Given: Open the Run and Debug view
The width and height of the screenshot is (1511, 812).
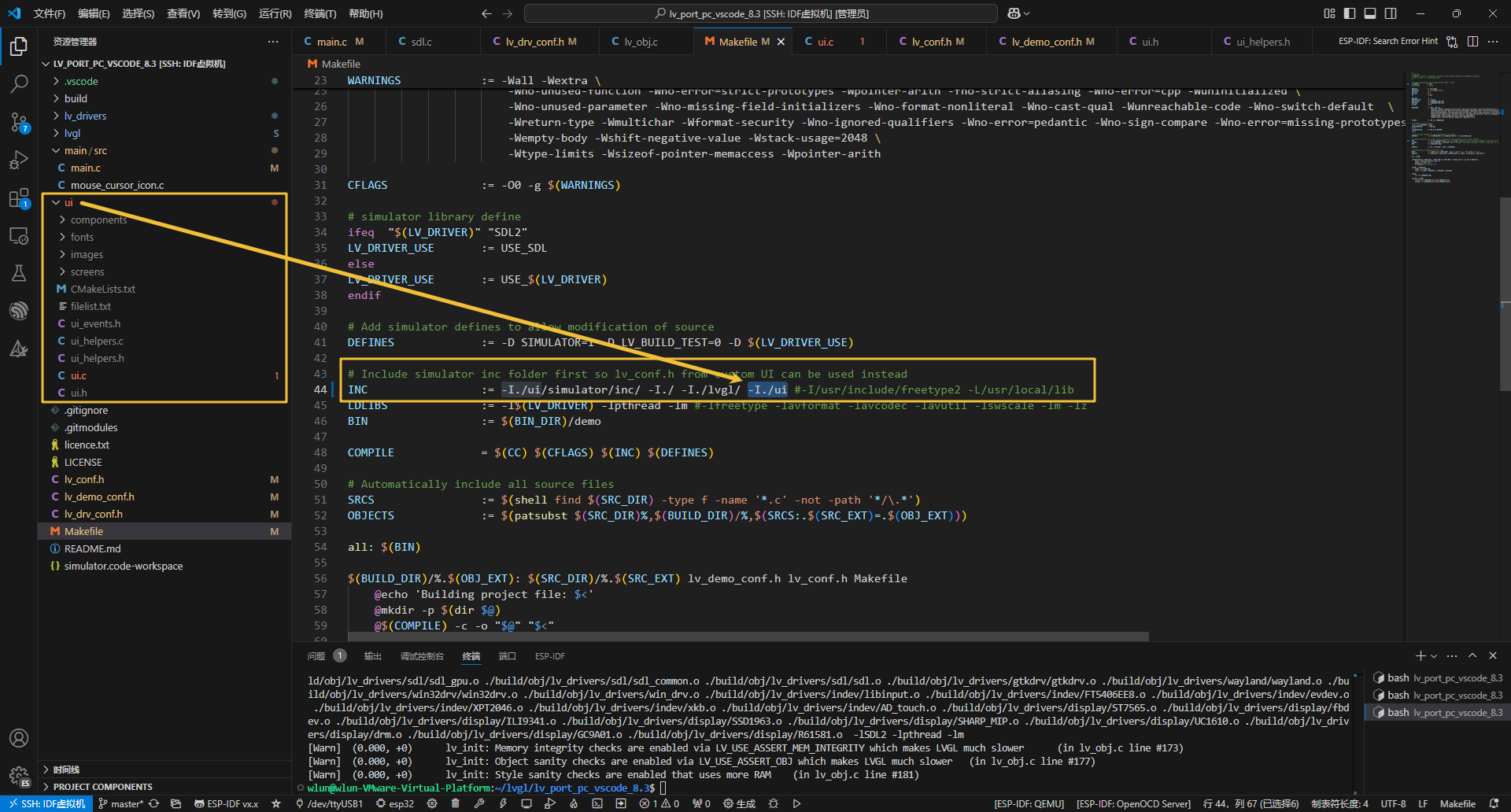Looking at the screenshot, I should pos(19,160).
